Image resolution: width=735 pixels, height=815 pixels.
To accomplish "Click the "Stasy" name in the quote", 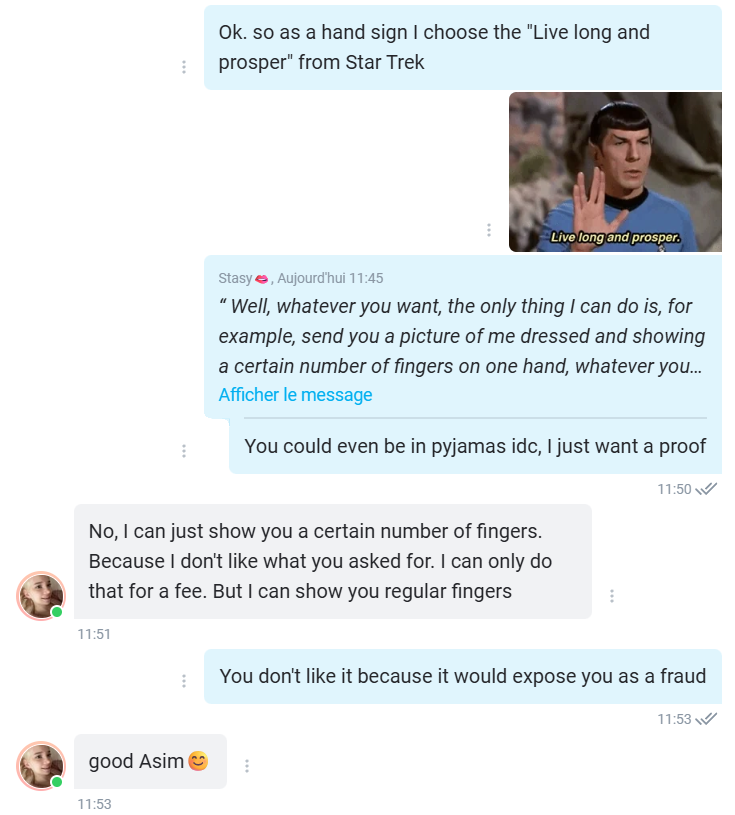I will point(235,278).
